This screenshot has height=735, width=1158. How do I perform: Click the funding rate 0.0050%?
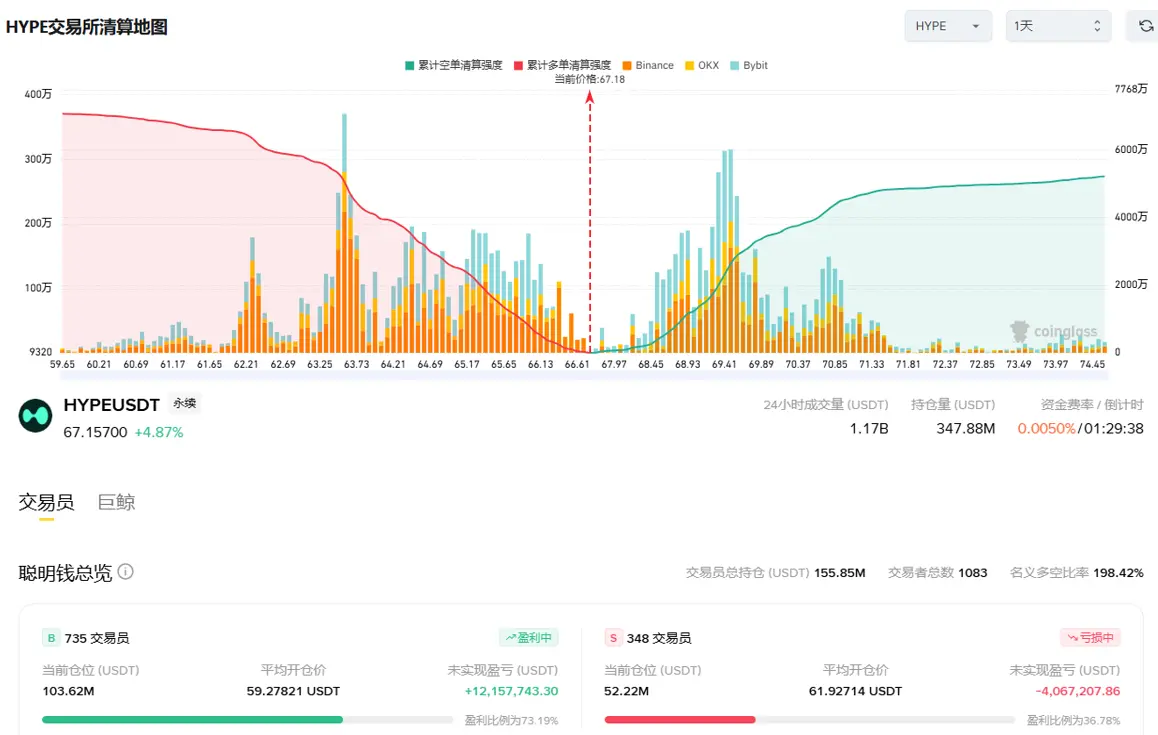tap(1046, 428)
